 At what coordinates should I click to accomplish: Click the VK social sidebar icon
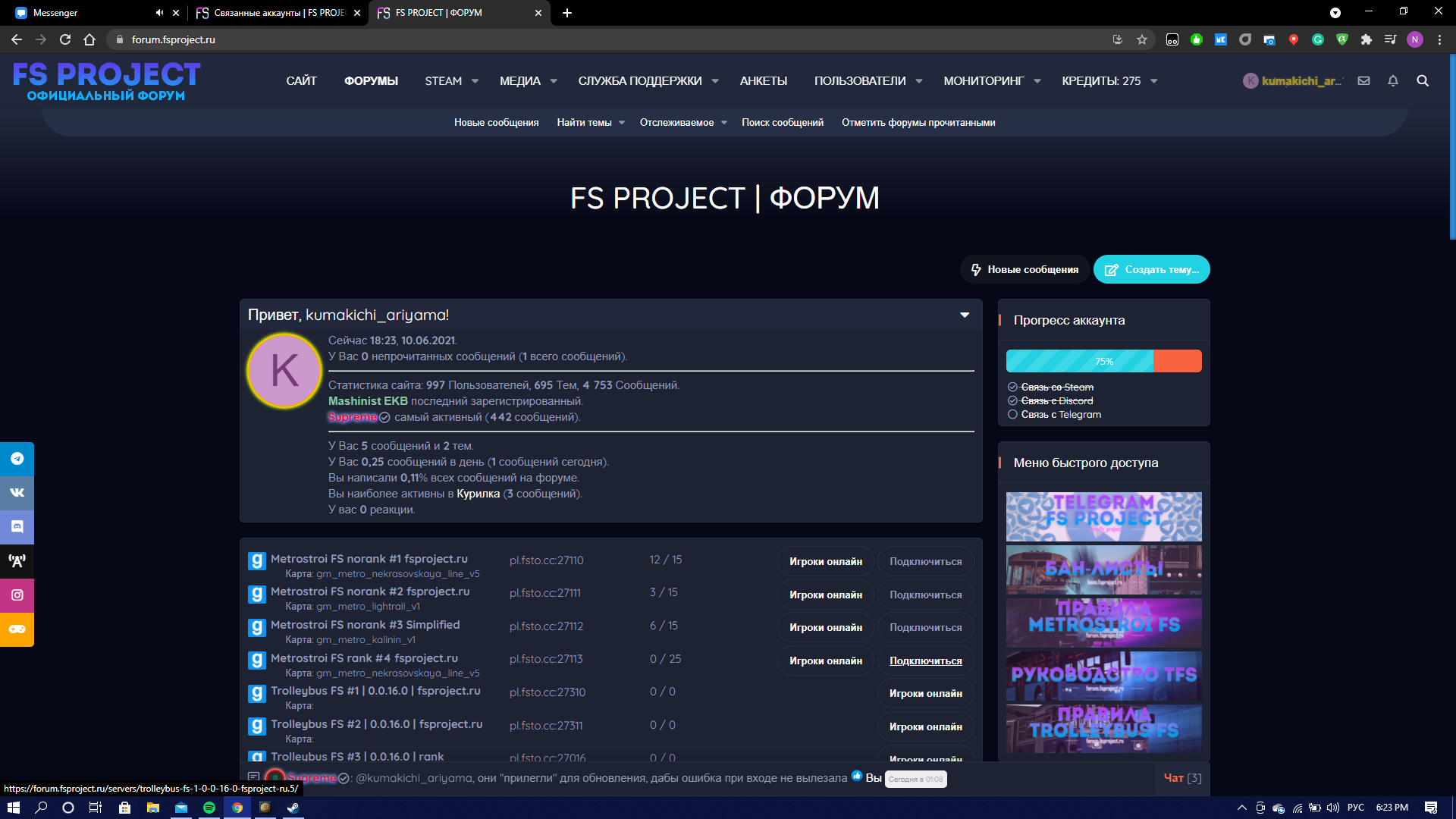(x=17, y=493)
